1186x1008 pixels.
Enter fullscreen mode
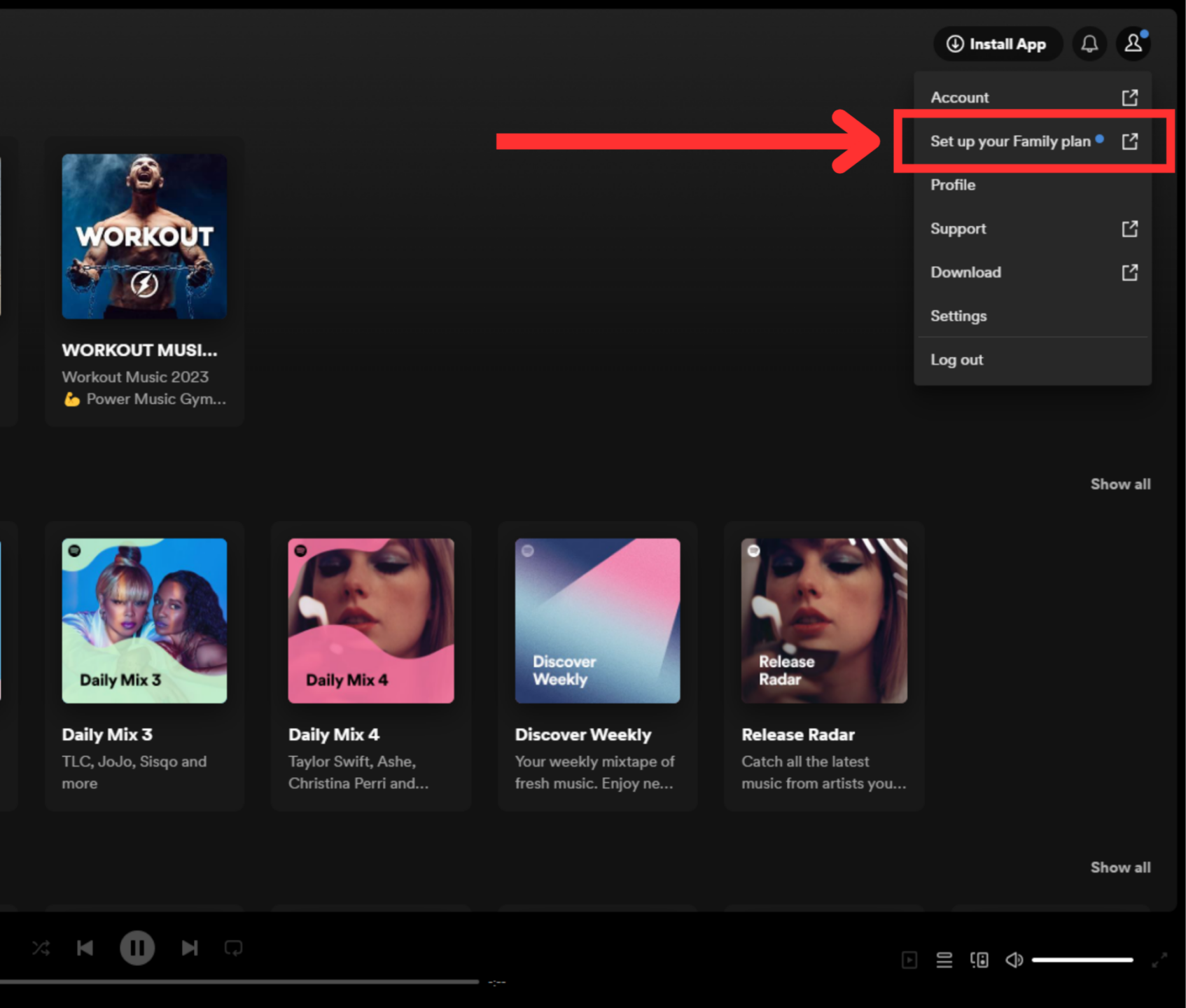[1160, 960]
